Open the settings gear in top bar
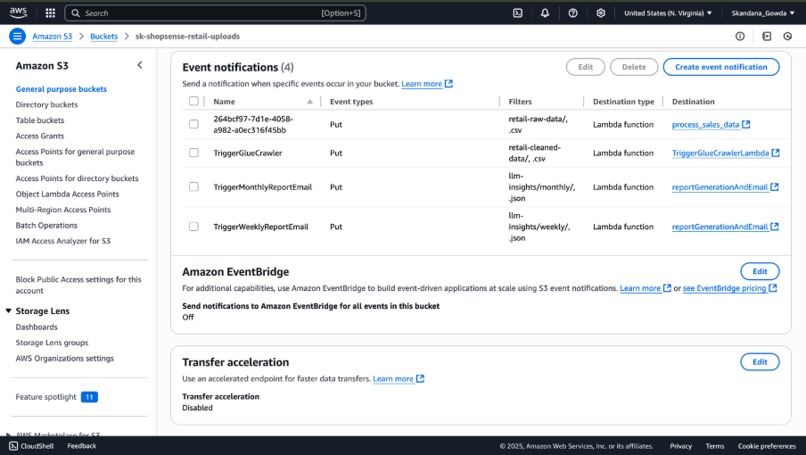This screenshot has height=455, width=806. click(600, 13)
